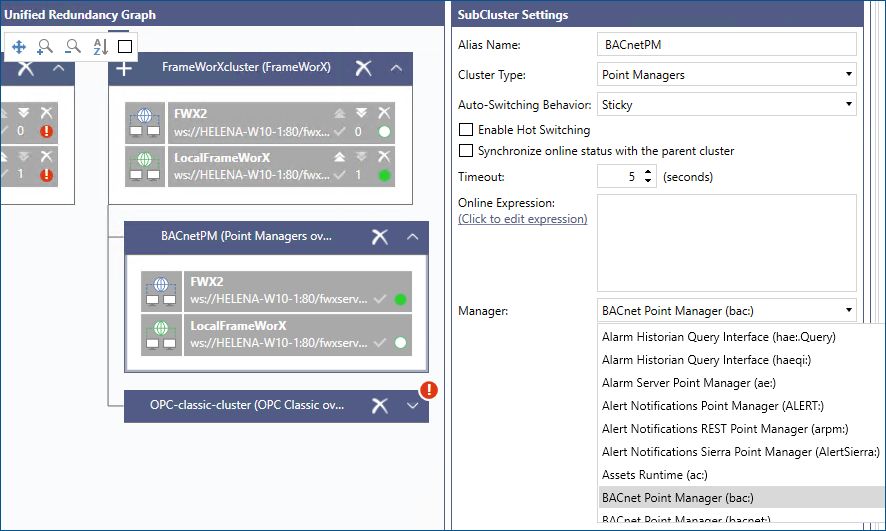The width and height of the screenshot is (886, 531).
Task: Click the Alias Name text field
Action: [727, 45]
